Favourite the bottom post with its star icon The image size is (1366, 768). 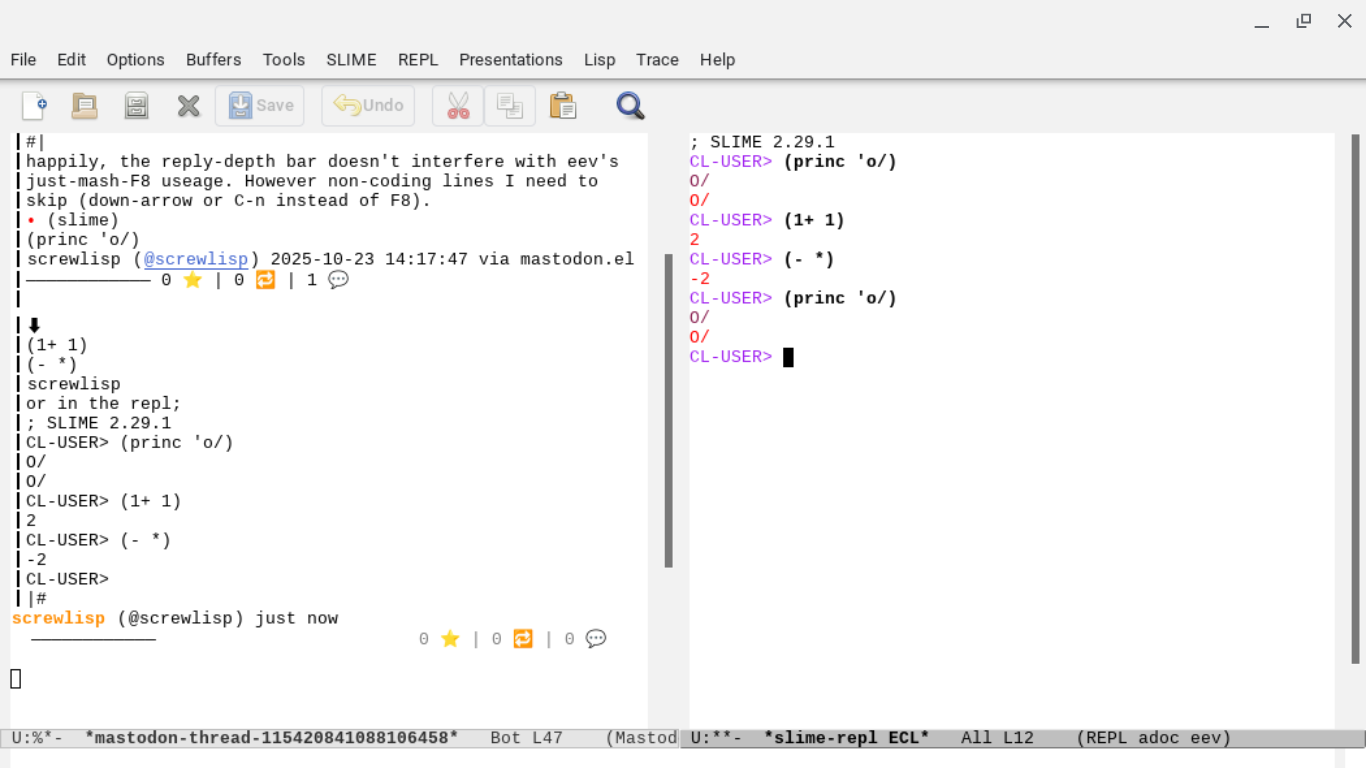(x=450, y=639)
